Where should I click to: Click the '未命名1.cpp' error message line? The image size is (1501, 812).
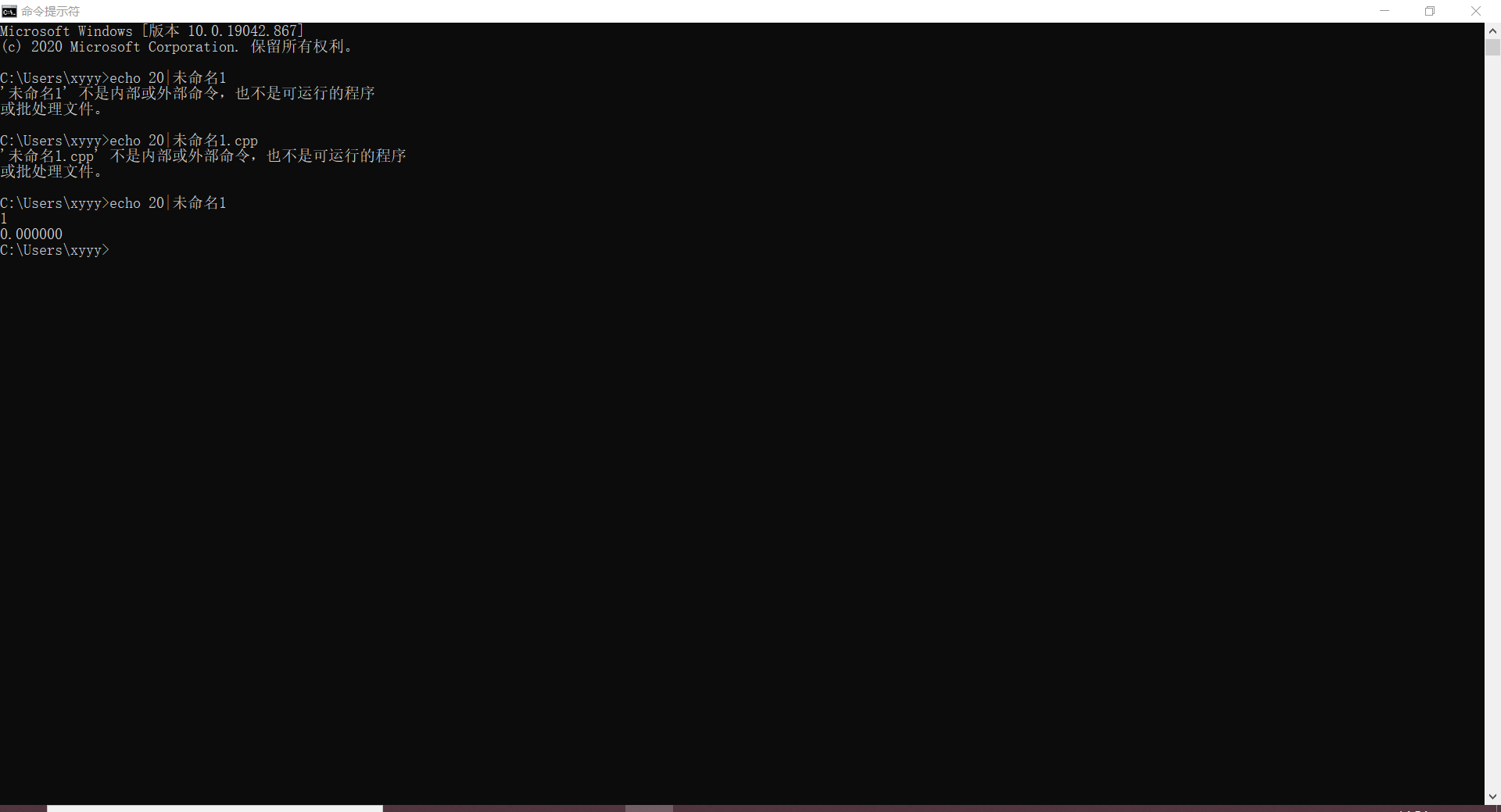coord(203,156)
